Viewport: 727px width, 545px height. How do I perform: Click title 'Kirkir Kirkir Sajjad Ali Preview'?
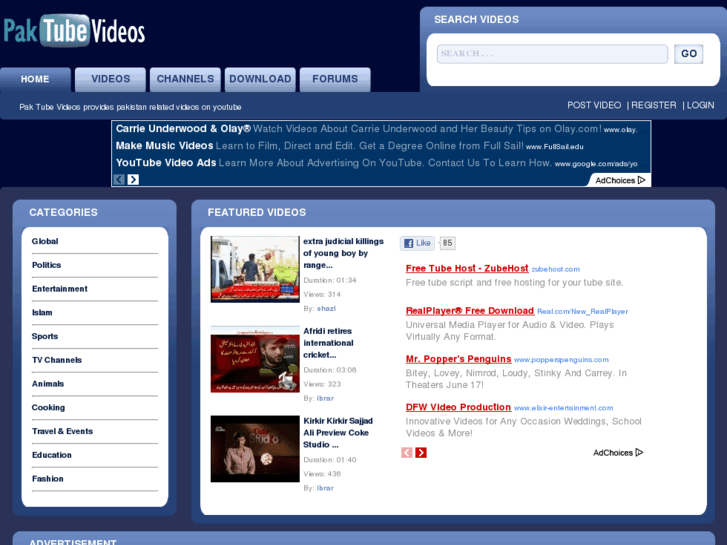click(338, 433)
